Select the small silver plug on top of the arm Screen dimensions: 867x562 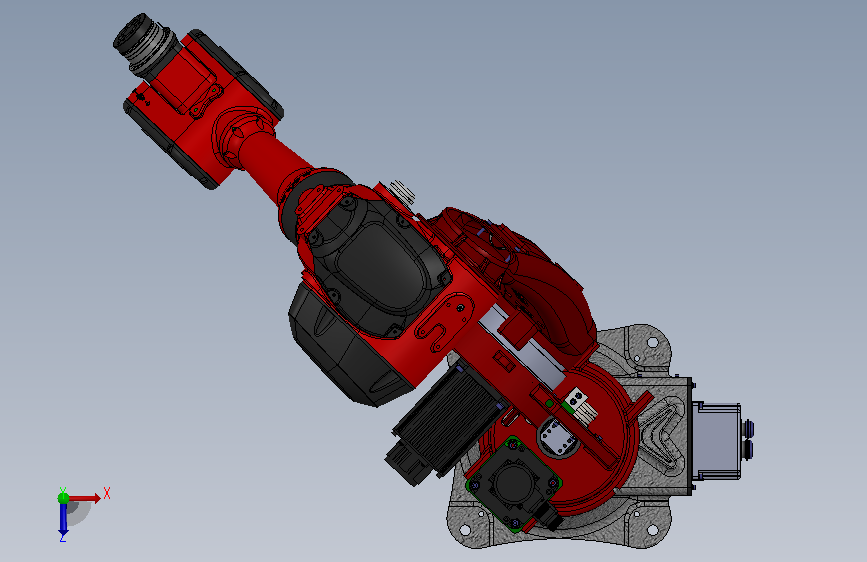(403, 191)
